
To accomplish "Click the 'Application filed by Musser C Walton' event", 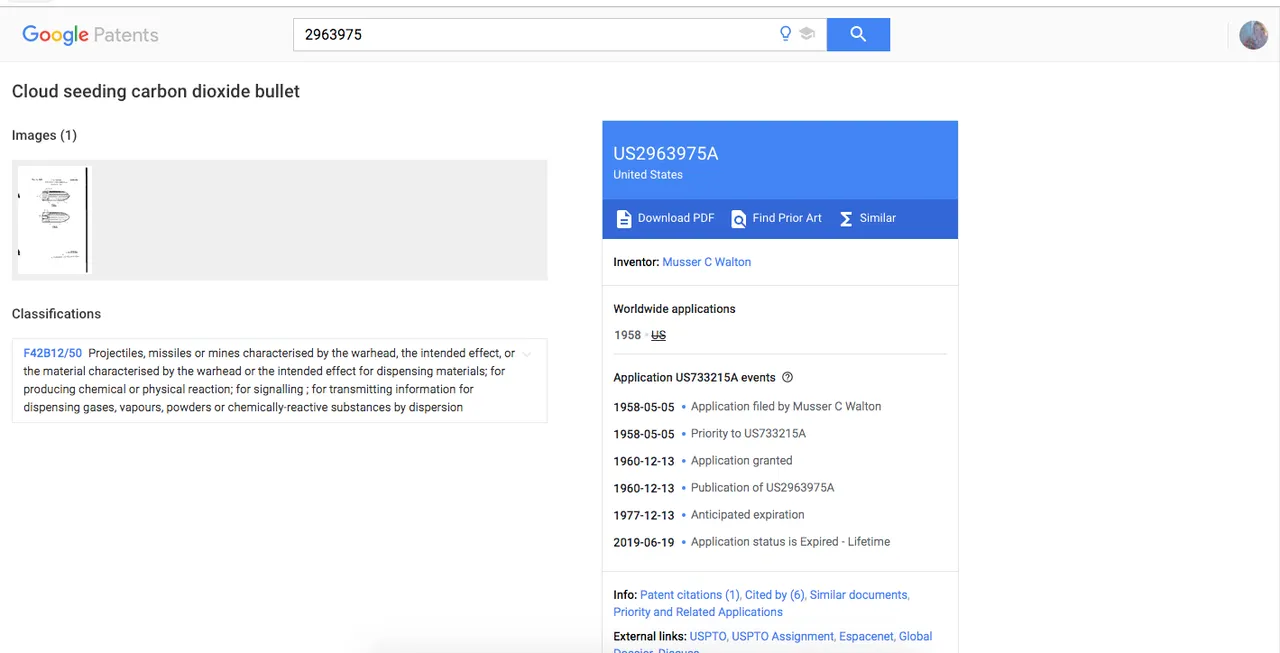I will point(786,406).
